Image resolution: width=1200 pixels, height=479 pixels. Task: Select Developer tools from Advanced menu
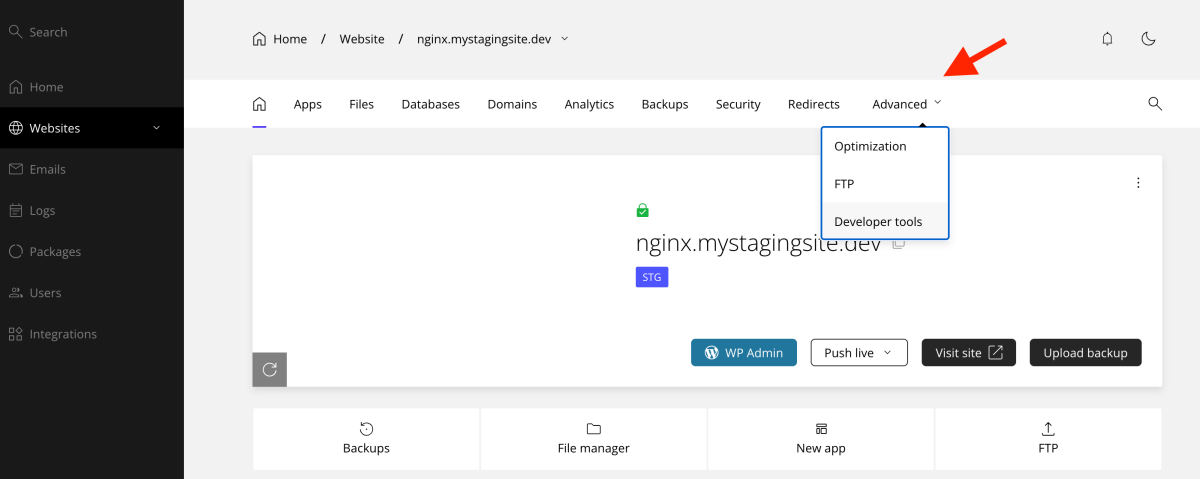coord(885,221)
